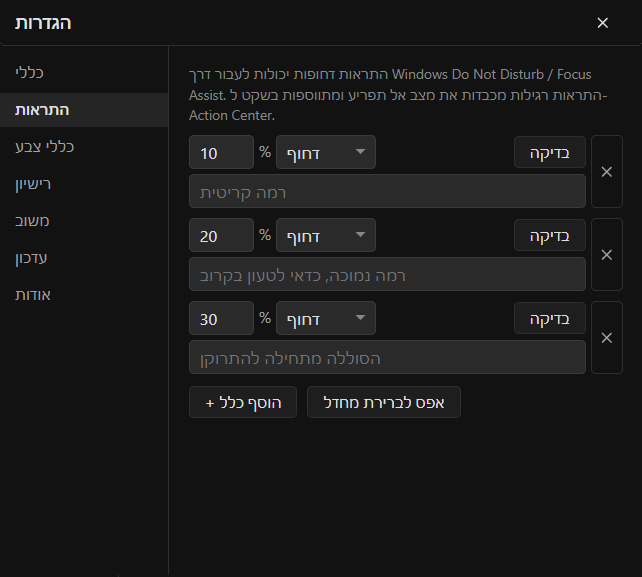Open the דחוף dropdown for the 20% rule
Screen dimensions: 642x577
(326, 235)
